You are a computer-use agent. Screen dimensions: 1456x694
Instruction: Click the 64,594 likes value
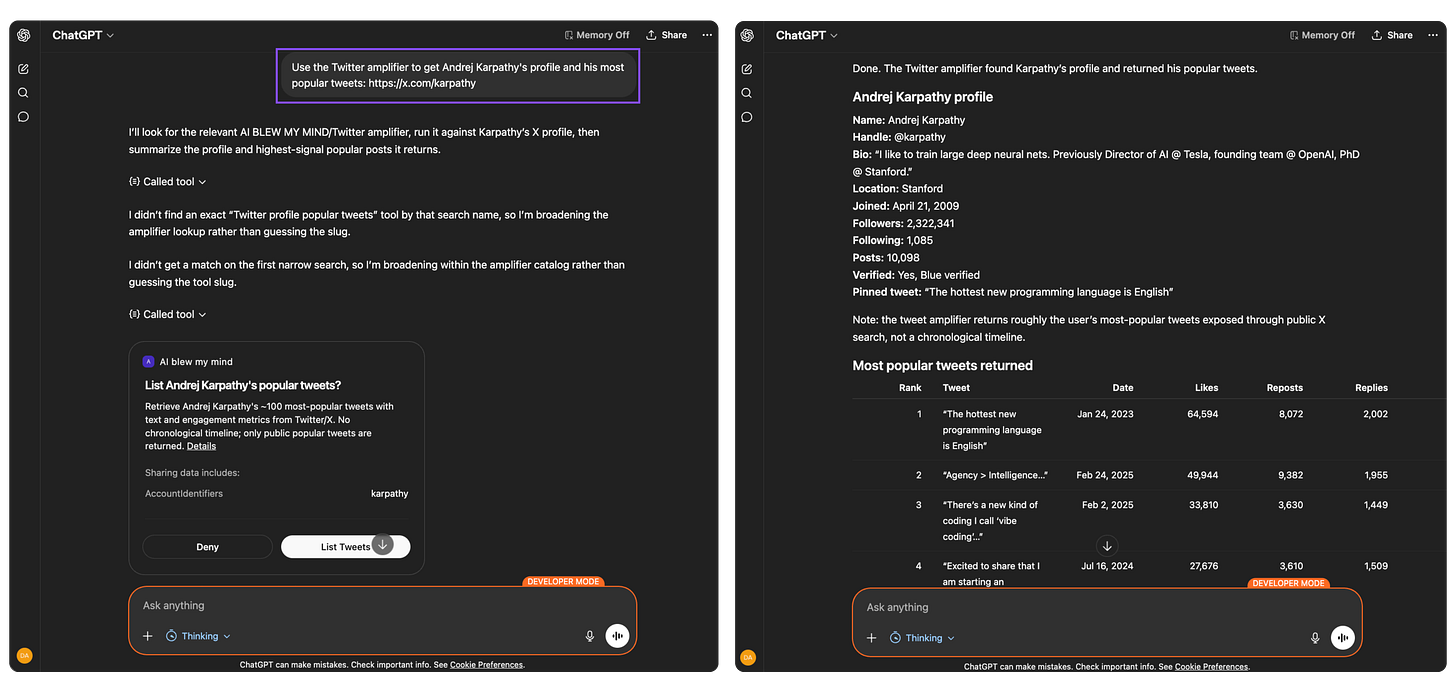(x=1202, y=414)
